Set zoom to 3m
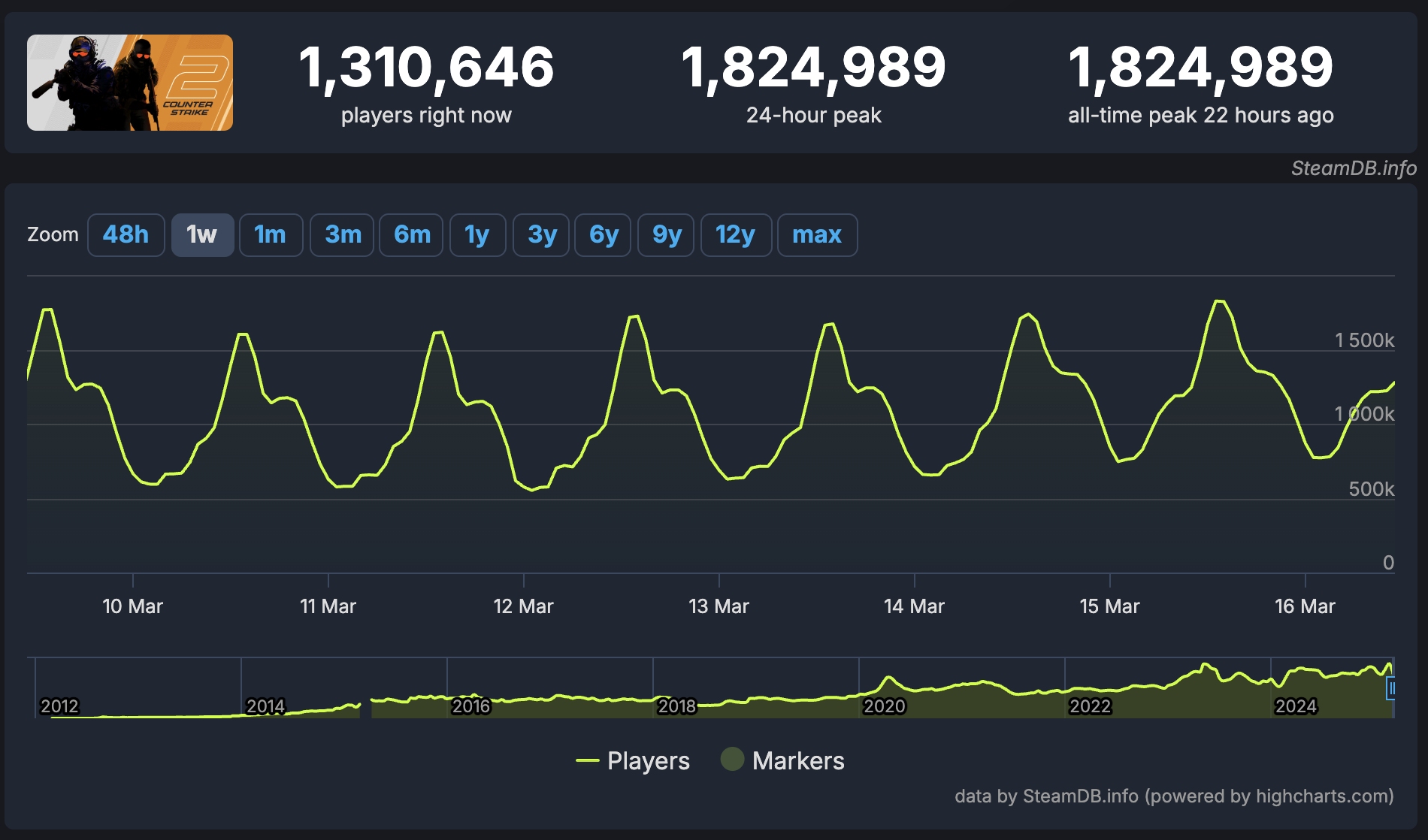1428x840 pixels. coord(342,235)
